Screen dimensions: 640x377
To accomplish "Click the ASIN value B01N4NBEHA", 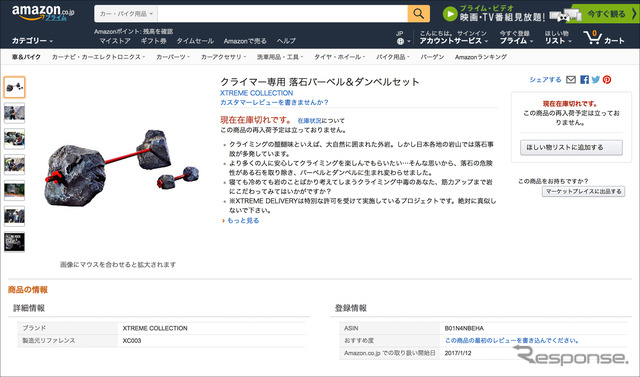I will pyautogui.click(x=464, y=328).
